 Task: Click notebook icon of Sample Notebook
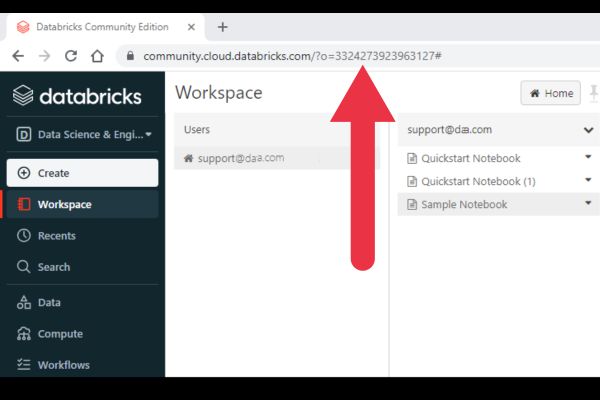tap(412, 204)
